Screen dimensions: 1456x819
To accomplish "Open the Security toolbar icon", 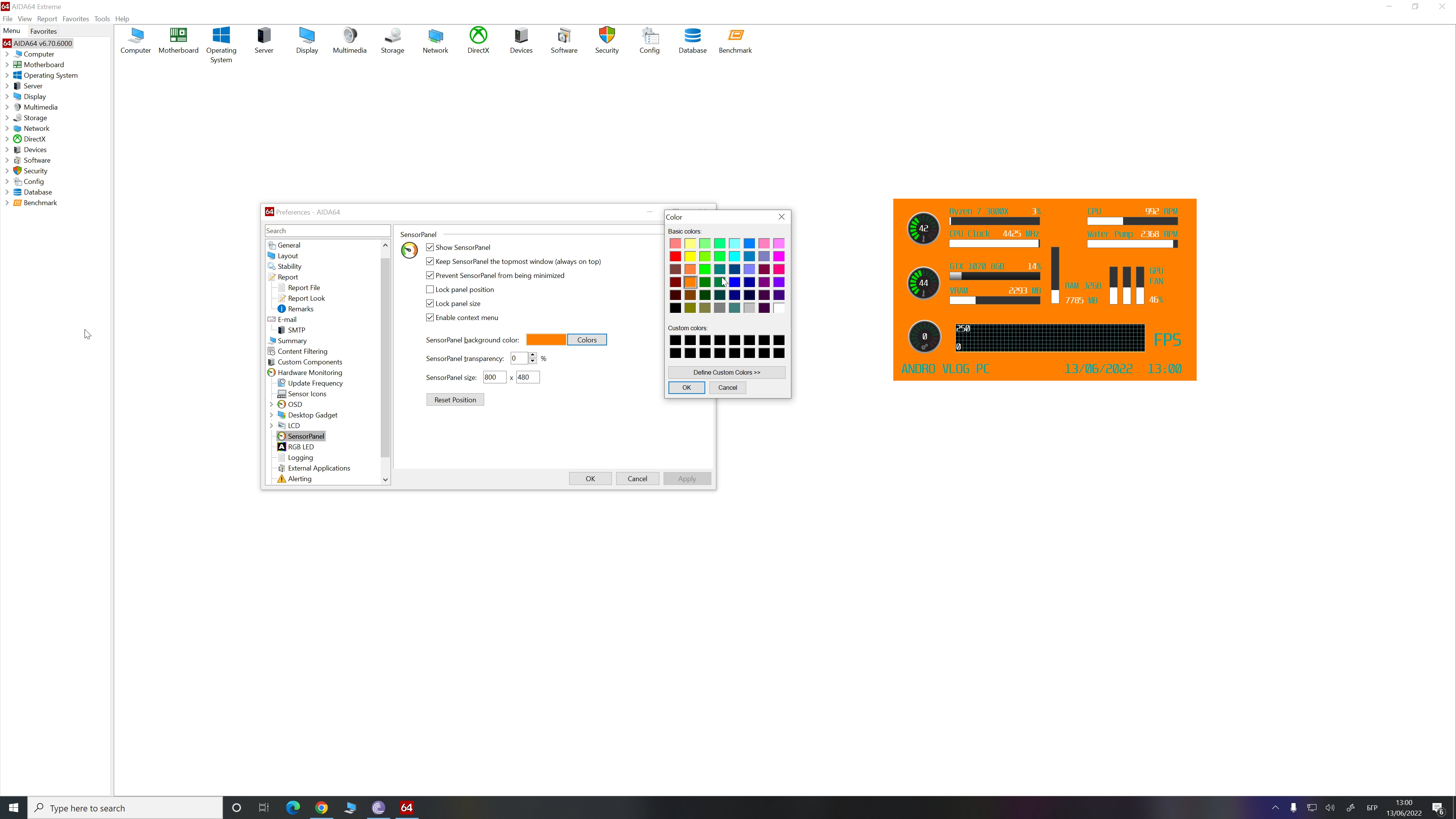I will tap(607, 41).
